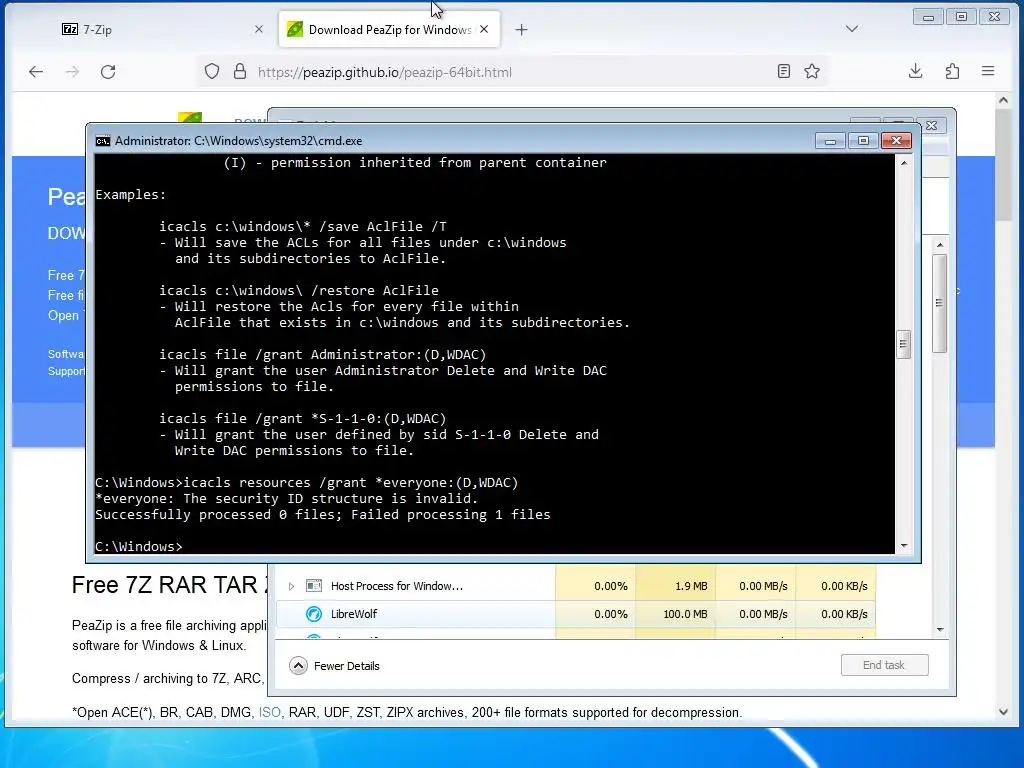Minimize the browser window

point(928,17)
